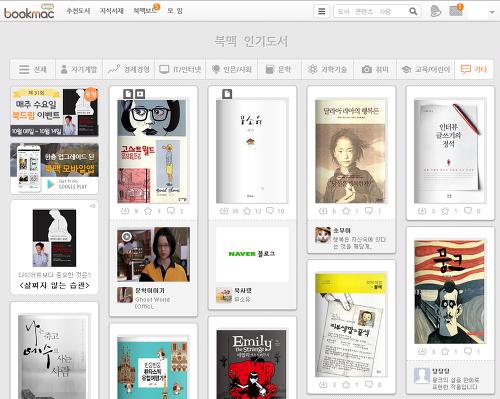Select the 인문/사회 category tab
Screen dimensions: 500x399
[232, 69]
